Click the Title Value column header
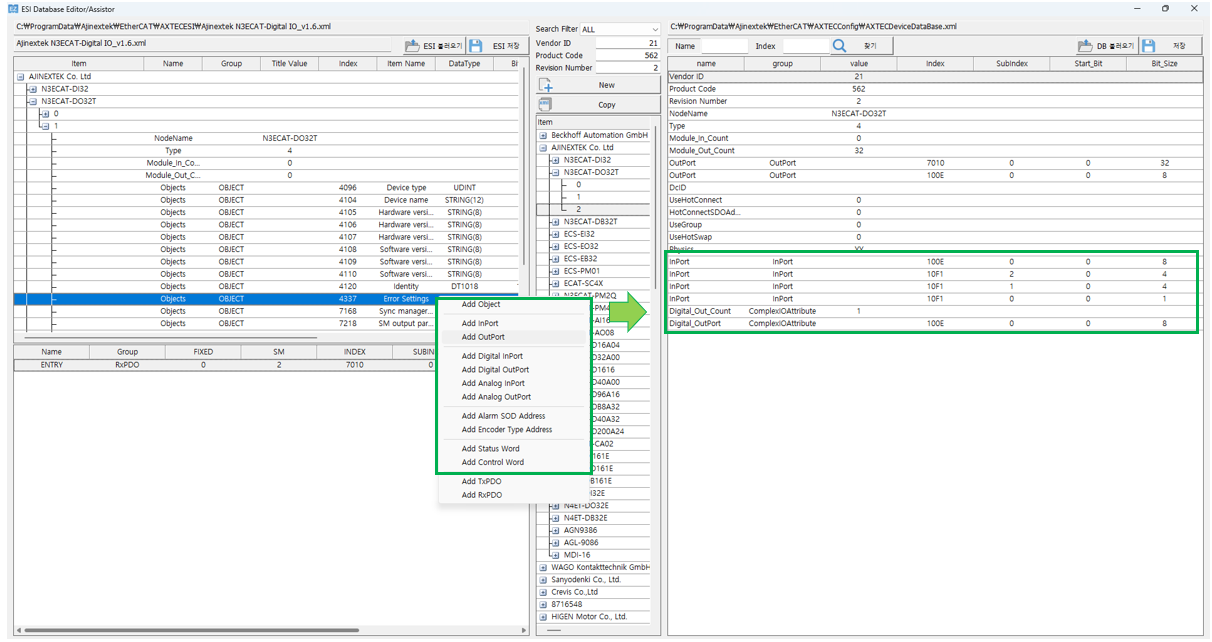Screen dimensions: 1212x642 coord(290,63)
